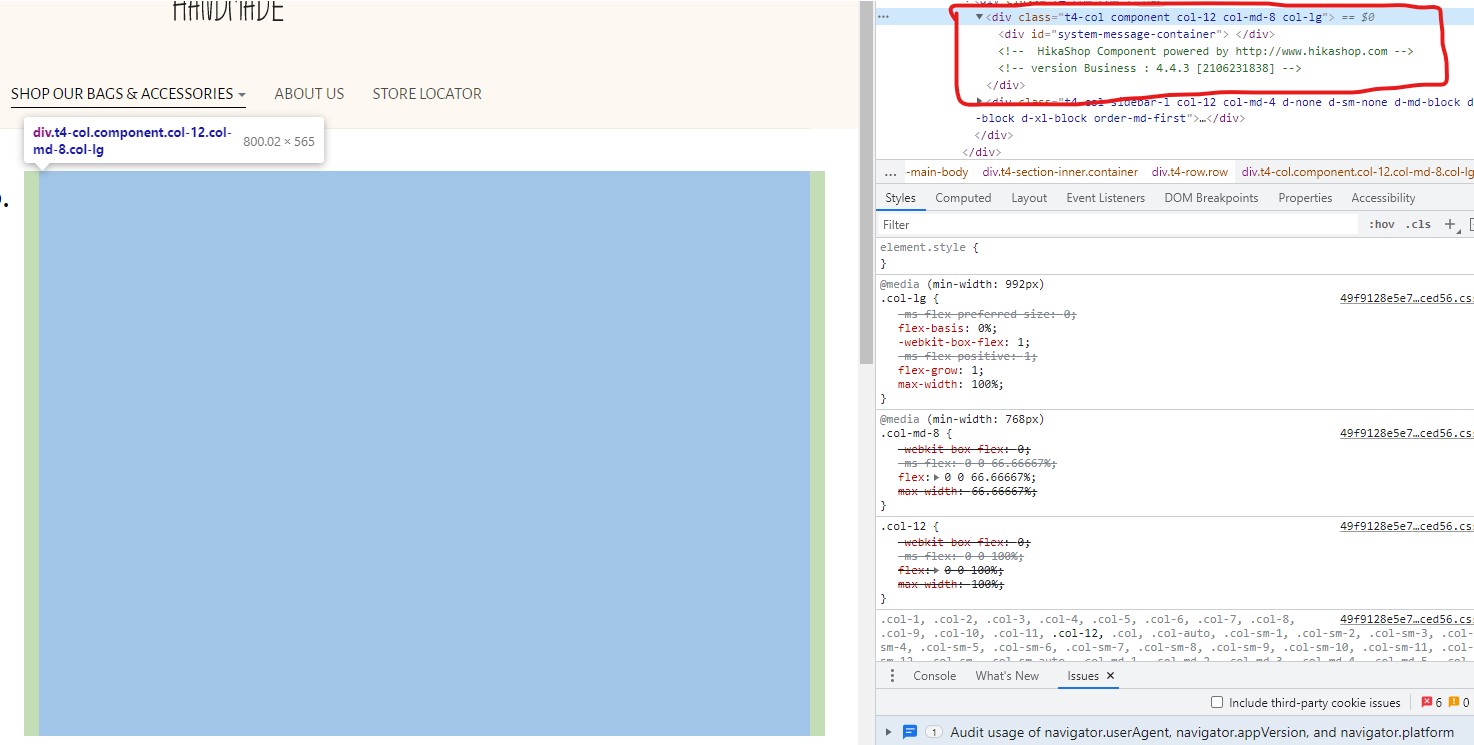This screenshot has width=1474, height=745.
Task: Open the Event Listeners tab
Action: click(x=1105, y=198)
